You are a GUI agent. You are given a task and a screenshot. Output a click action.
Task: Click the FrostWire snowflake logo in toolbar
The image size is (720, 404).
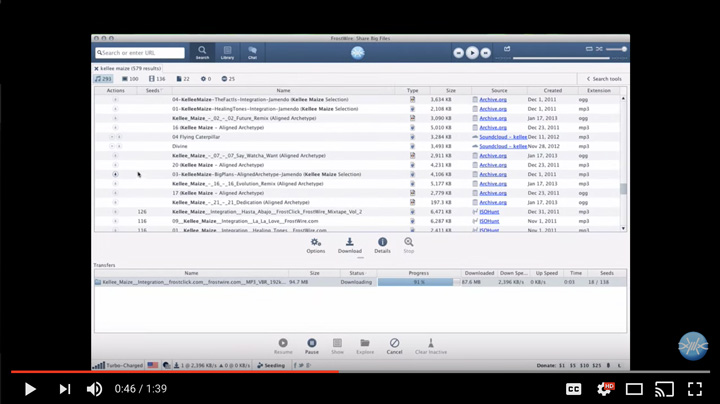pyautogui.click(x=358, y=52)
